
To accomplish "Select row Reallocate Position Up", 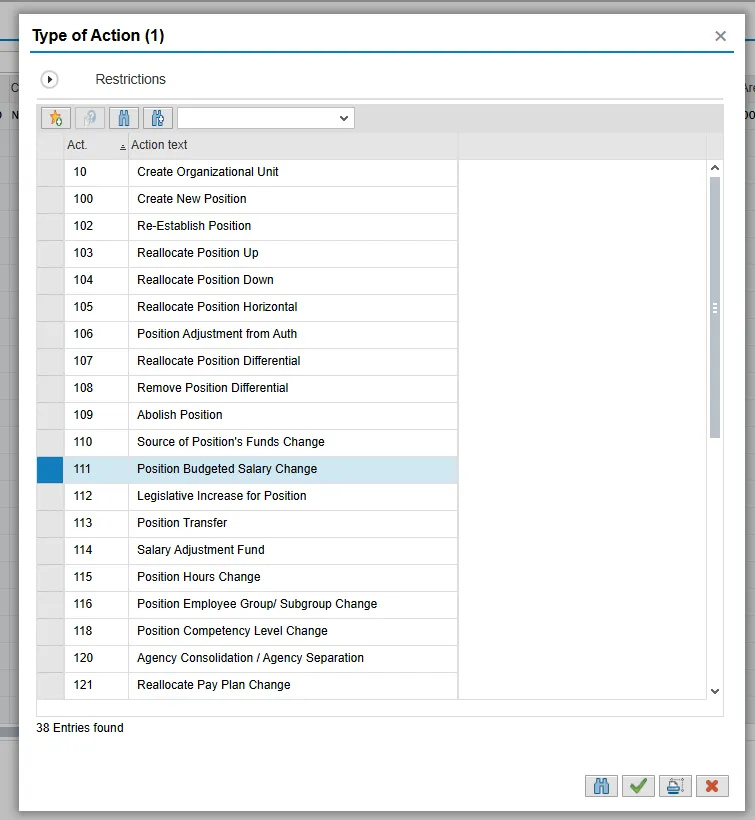I will pos(247,253).
